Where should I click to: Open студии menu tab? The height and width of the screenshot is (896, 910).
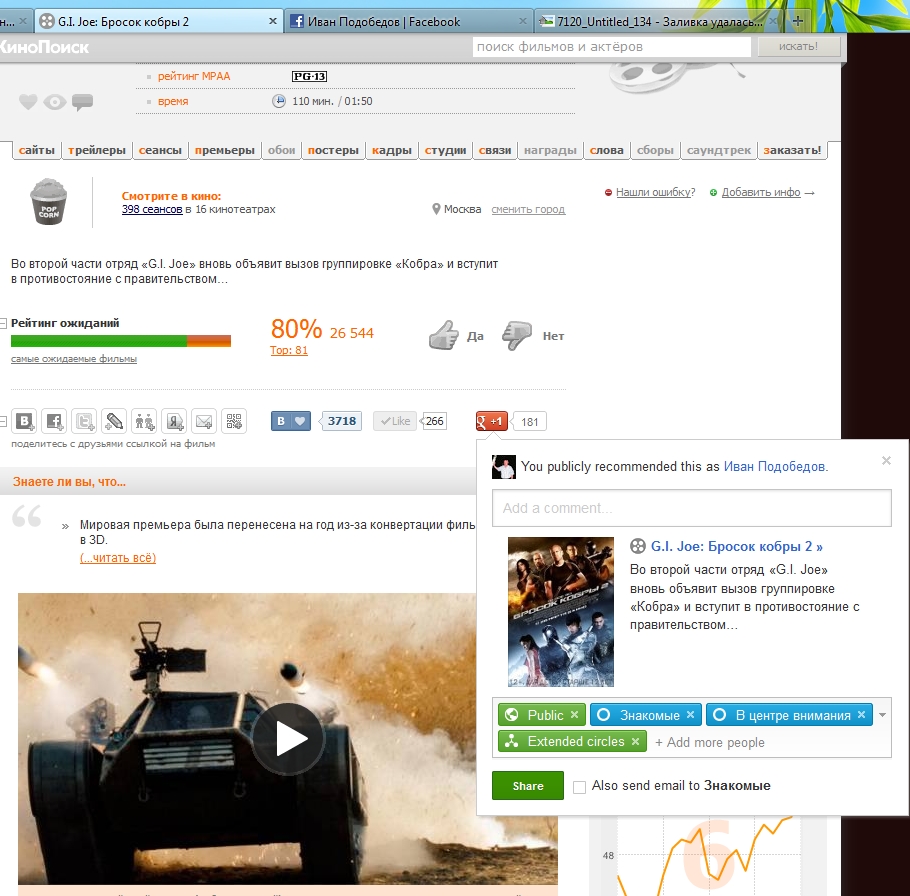445,150
